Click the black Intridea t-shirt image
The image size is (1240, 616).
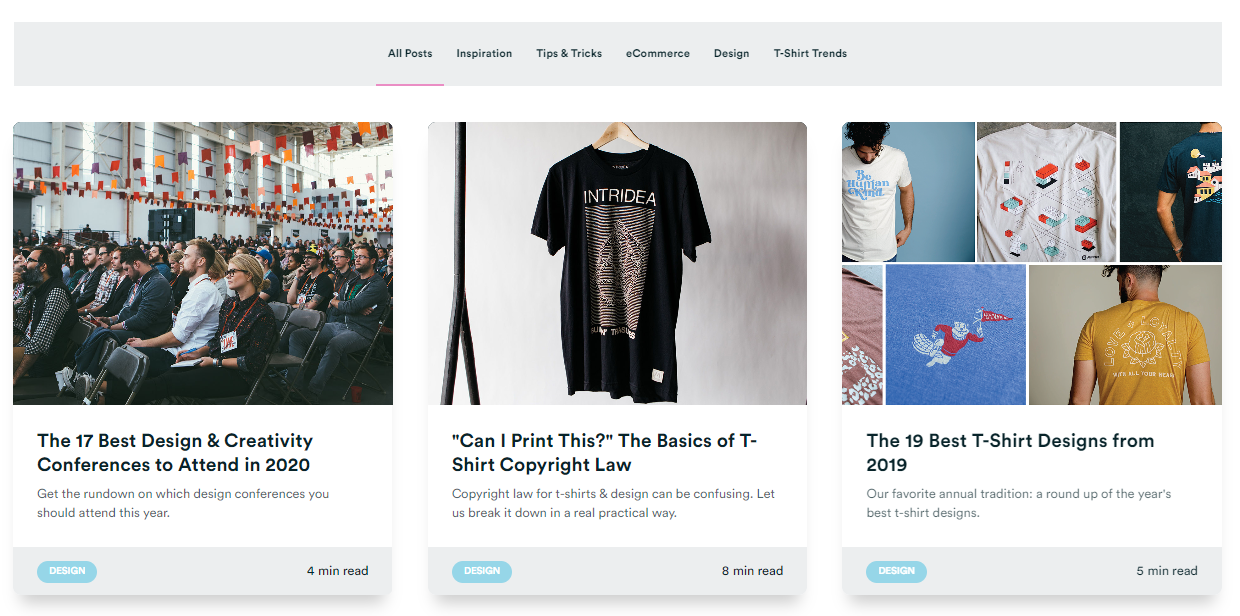click(617, 263)
